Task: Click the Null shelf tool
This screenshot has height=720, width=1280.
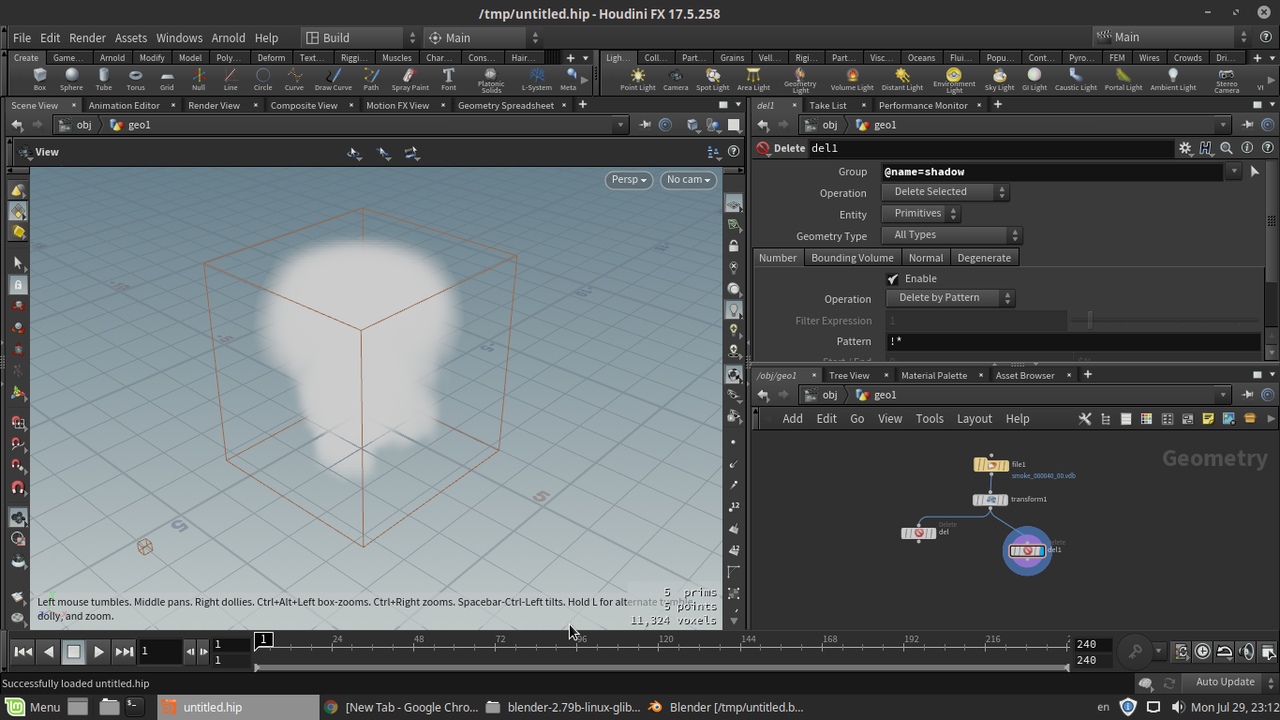Action: 198,79
